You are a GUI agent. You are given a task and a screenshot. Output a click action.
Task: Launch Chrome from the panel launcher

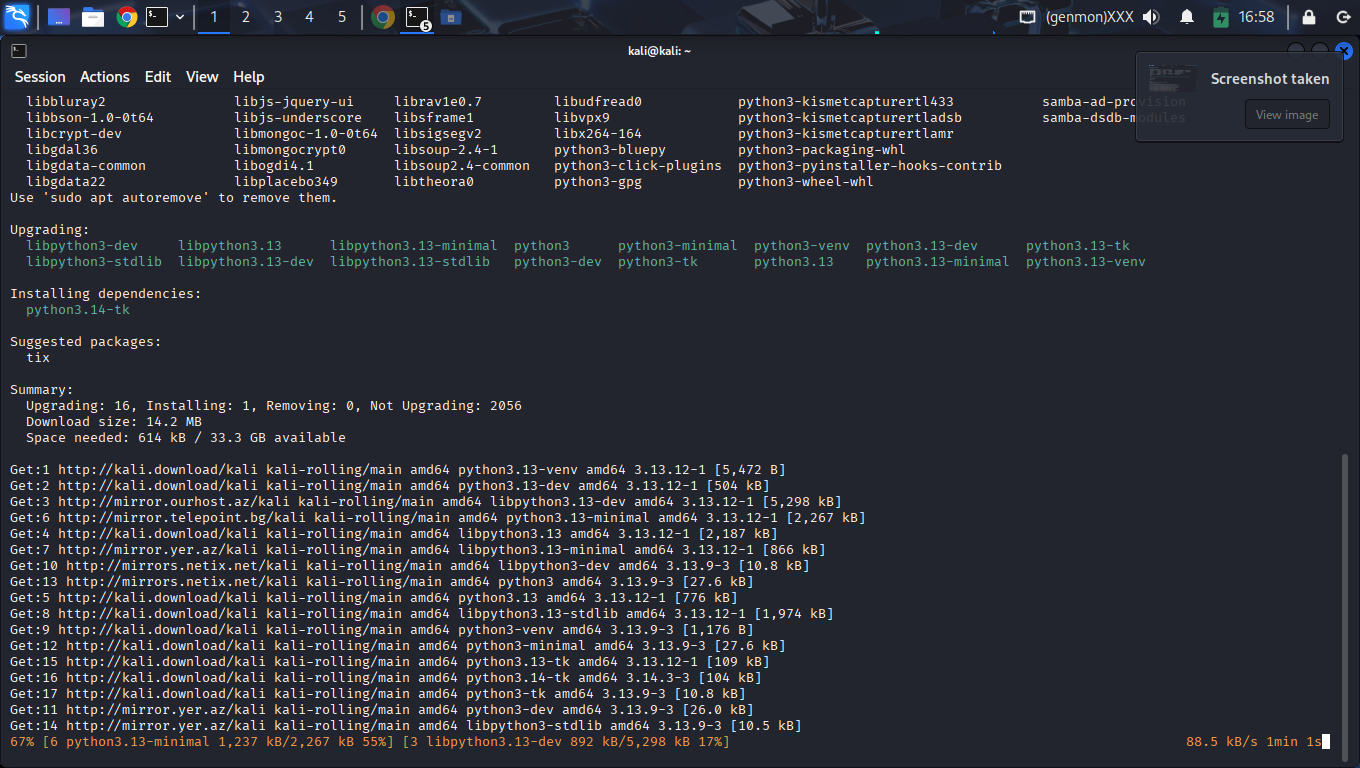[x=126, y=17]
